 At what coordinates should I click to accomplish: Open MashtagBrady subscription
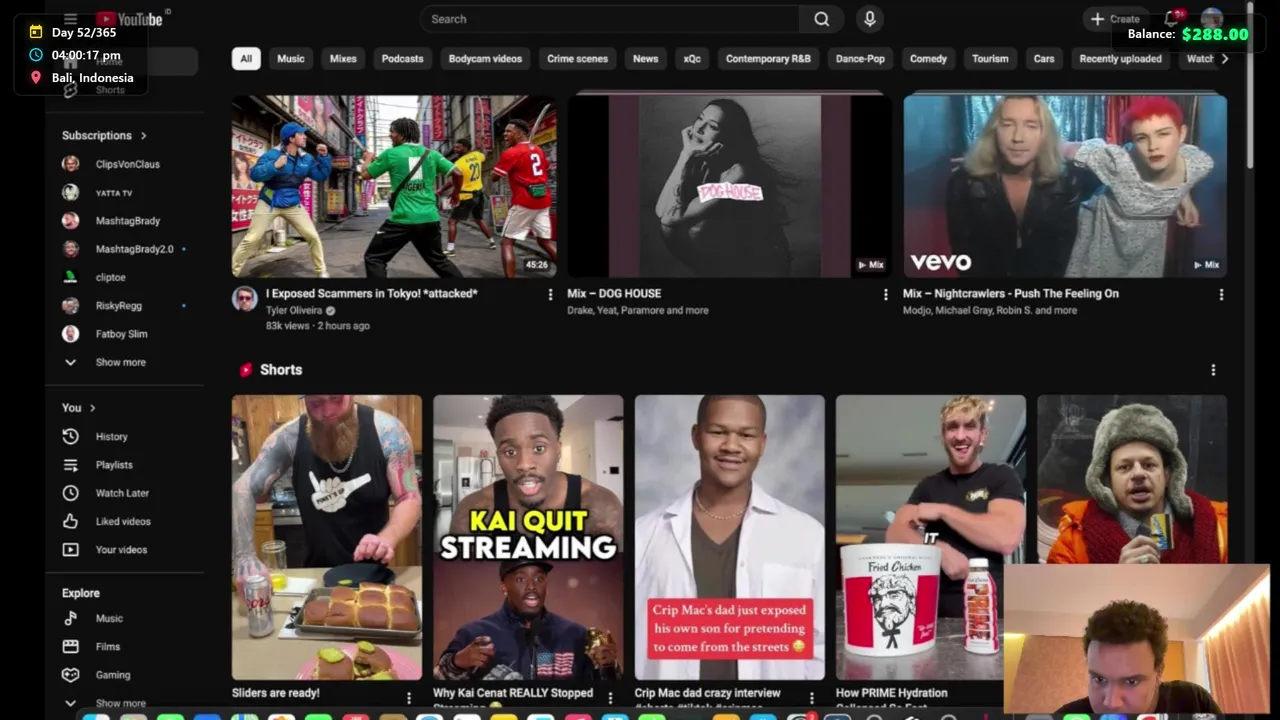(x=127, y=221)
